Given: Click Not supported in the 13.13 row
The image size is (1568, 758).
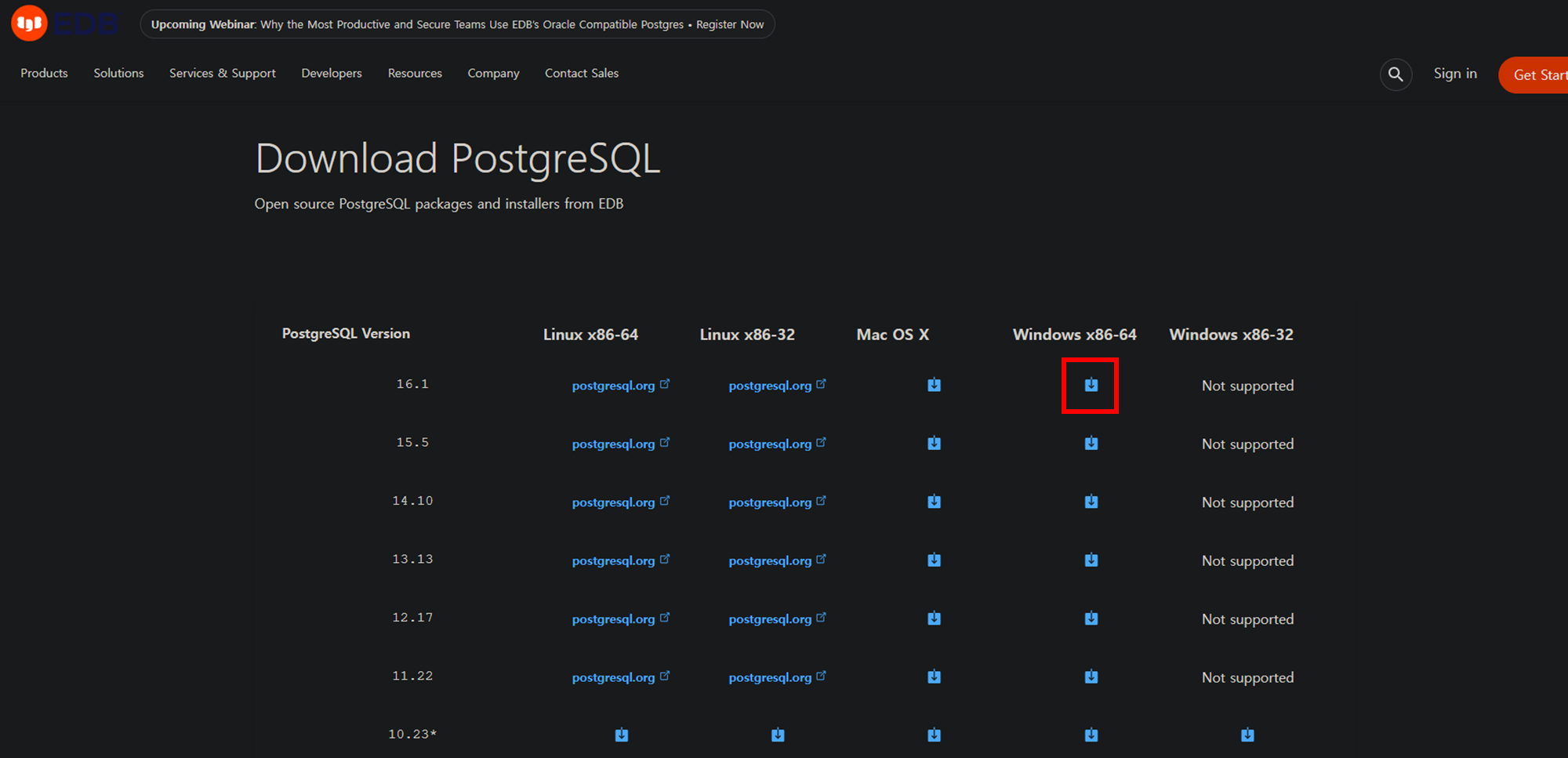Looking at the screenshot, I should tap(1247, 561).
